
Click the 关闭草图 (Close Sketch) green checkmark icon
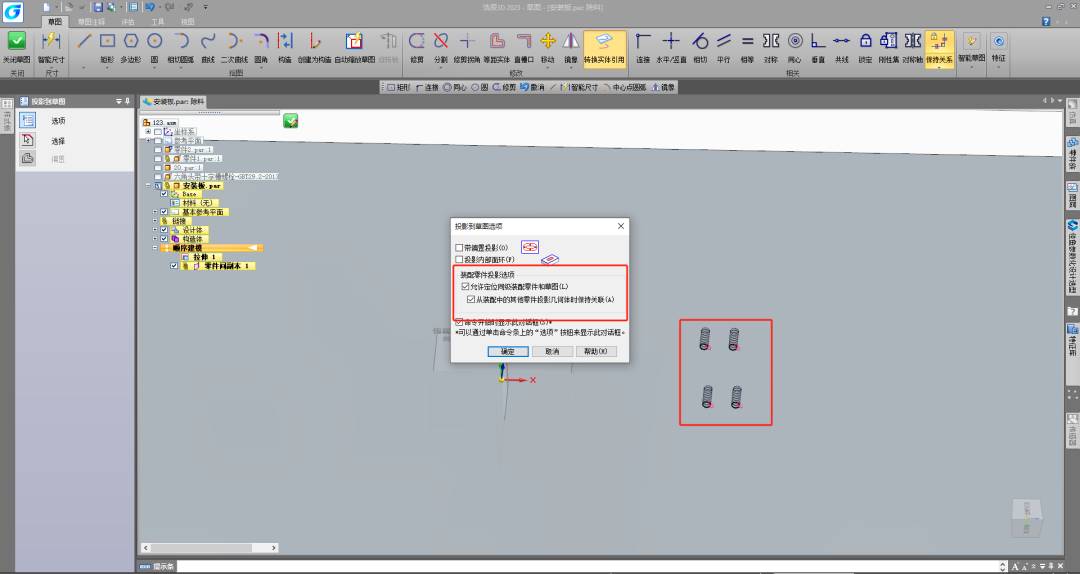[17, 41]
